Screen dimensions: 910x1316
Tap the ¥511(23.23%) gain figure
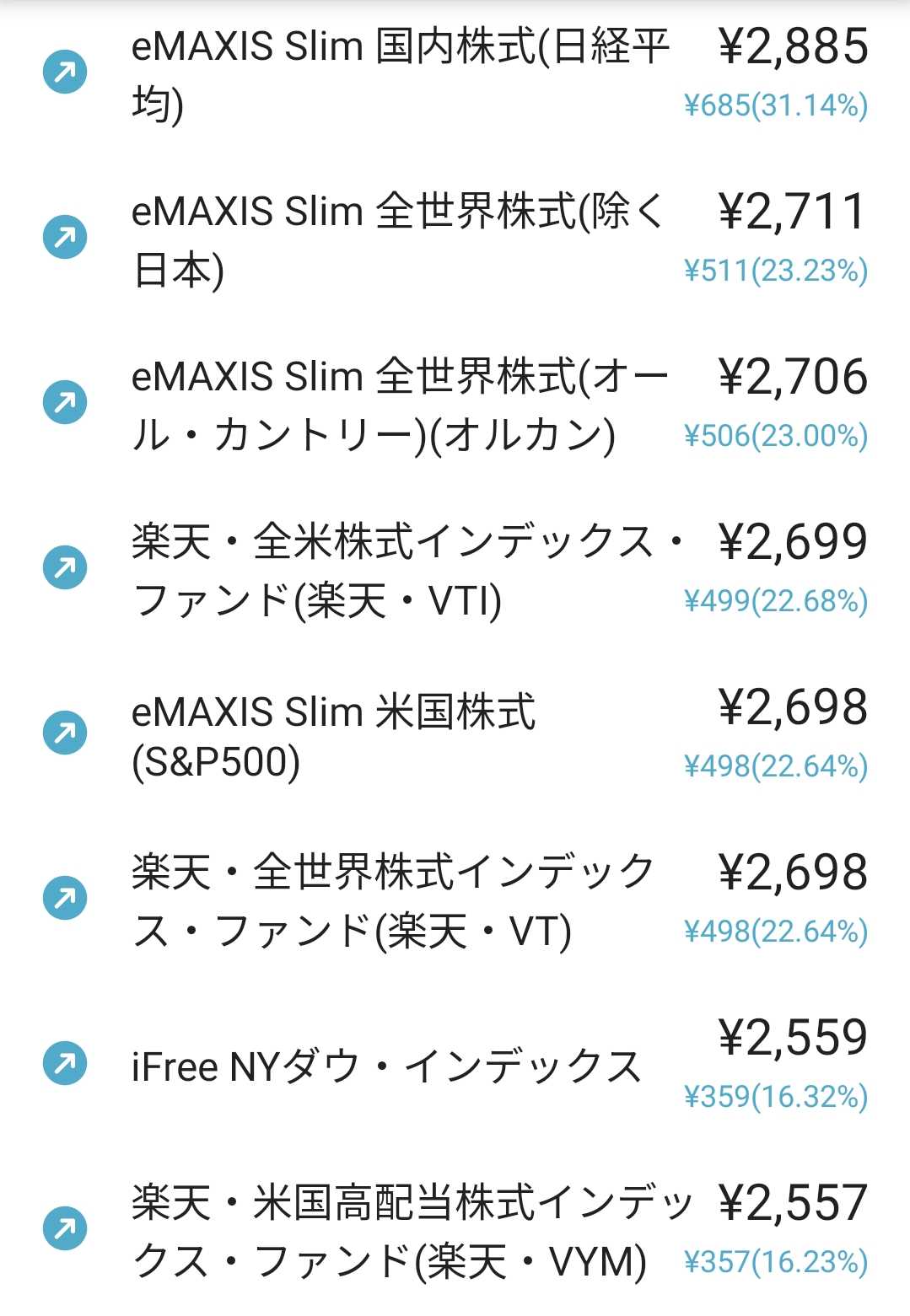point(775,271)
